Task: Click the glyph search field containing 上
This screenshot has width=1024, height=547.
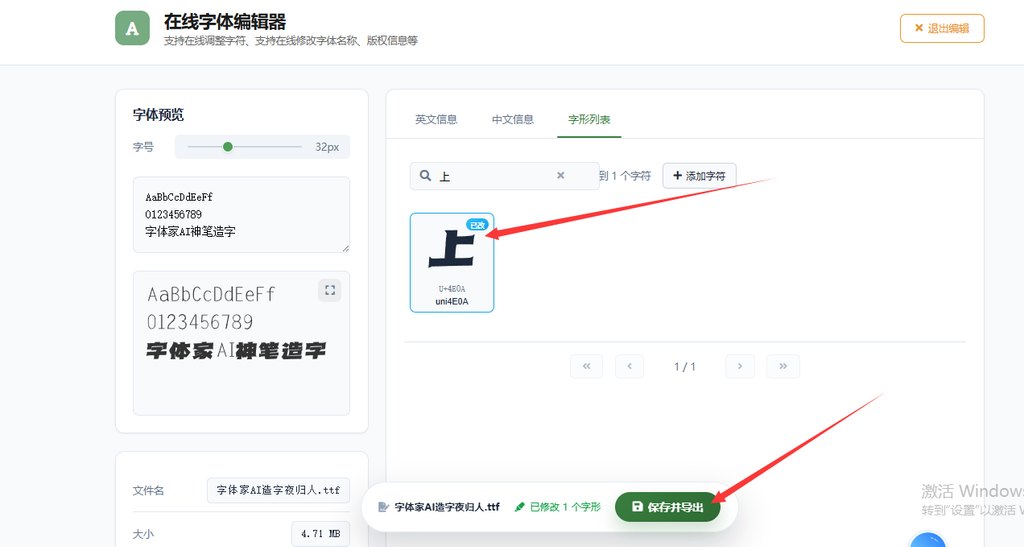Action: pos(504,176)
